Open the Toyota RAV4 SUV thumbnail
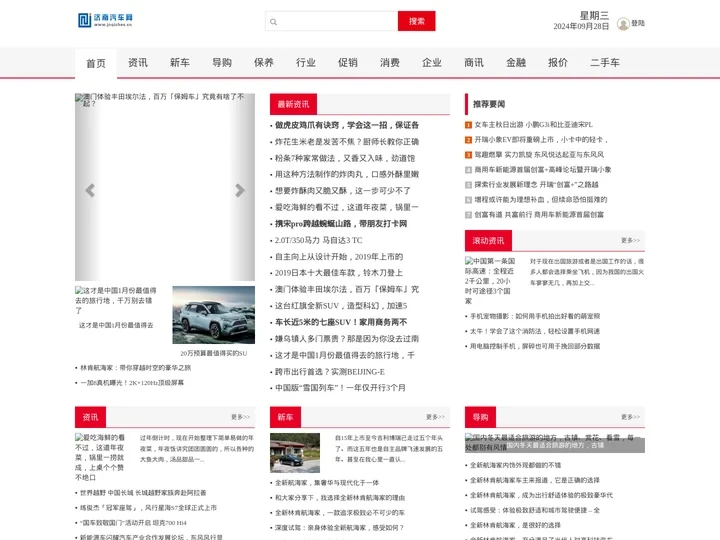 coord(214,315)
